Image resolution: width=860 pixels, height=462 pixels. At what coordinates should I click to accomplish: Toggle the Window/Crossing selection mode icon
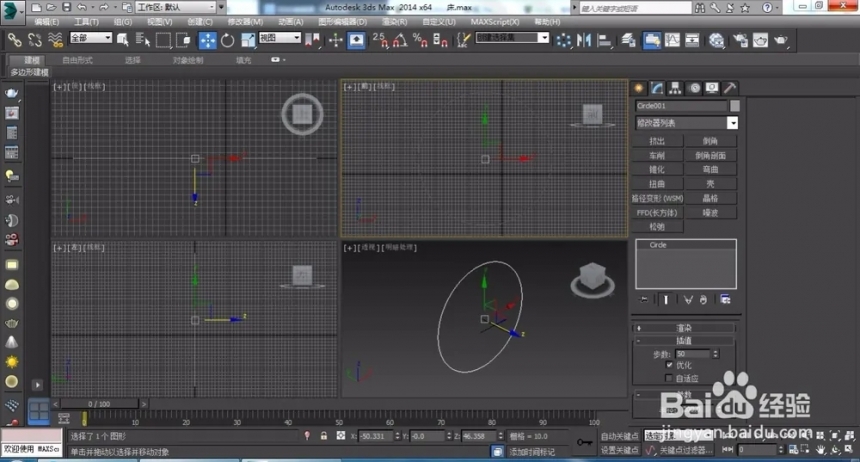(x=183, y=40)
